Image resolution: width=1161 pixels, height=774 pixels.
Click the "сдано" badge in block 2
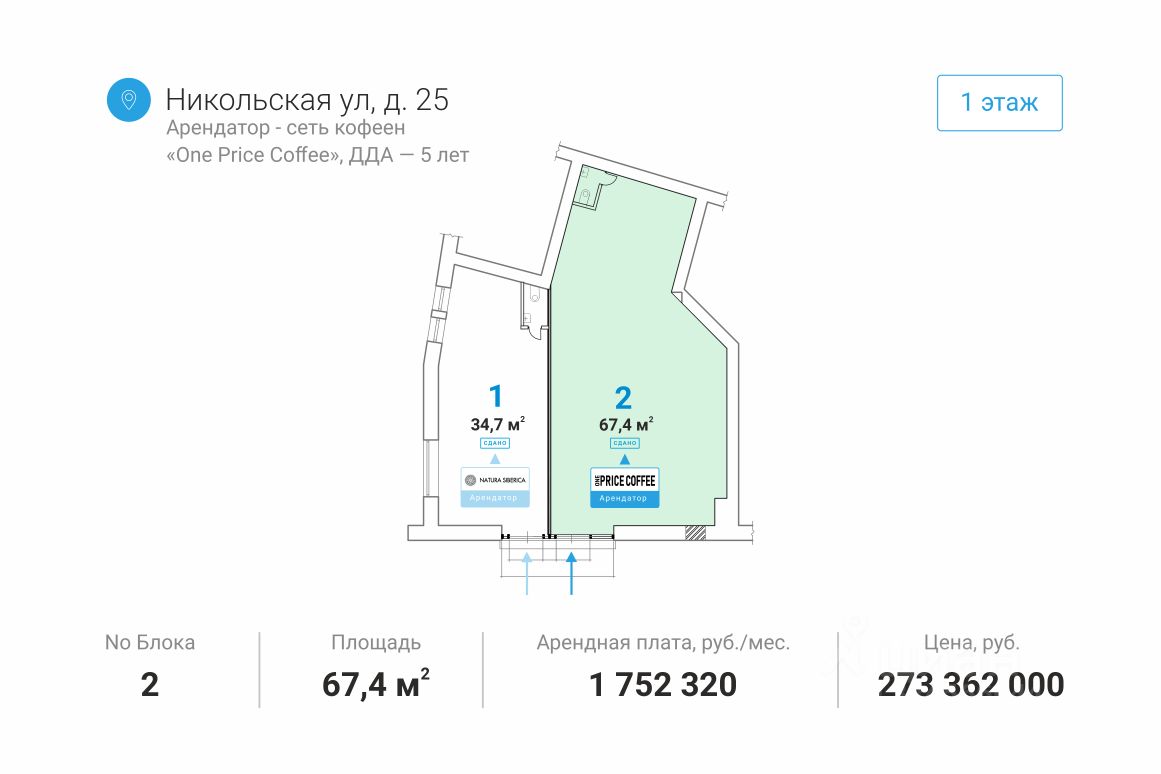coord(624,442)
